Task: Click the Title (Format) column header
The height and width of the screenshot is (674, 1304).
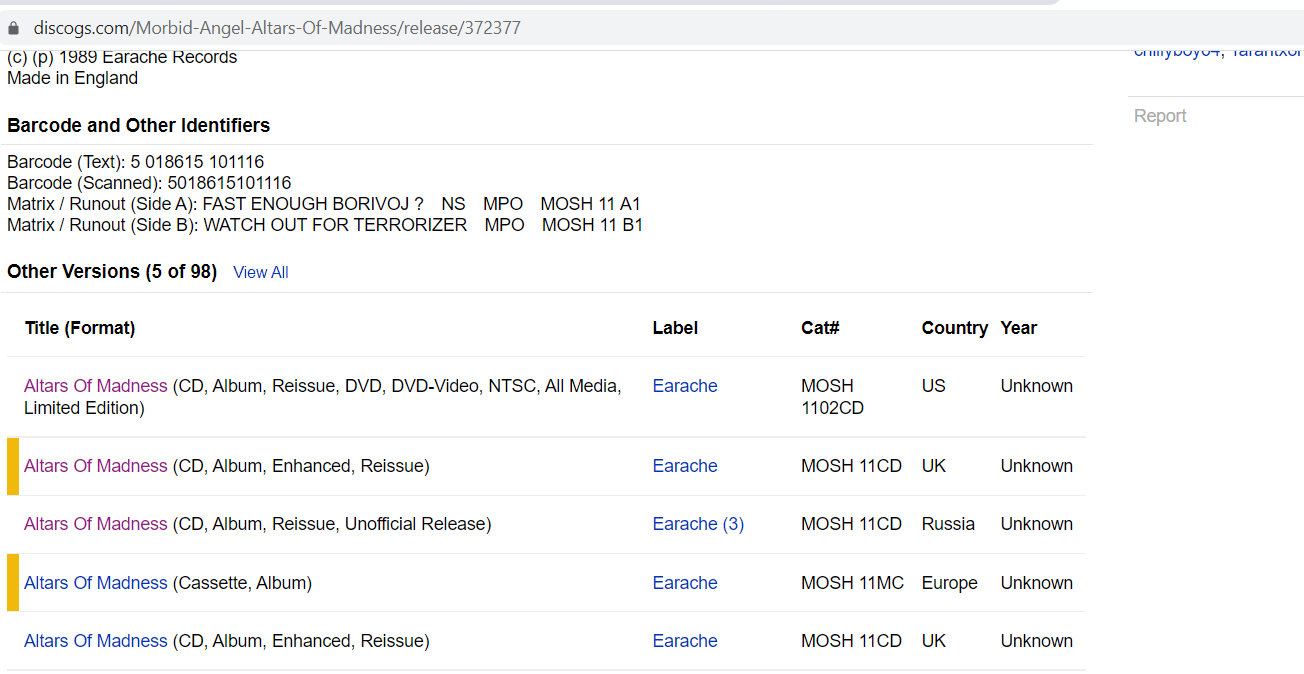Action: 80,328
